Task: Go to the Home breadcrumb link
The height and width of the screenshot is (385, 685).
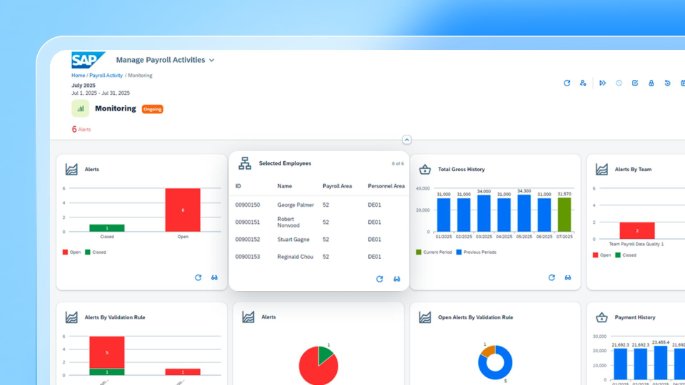Action: (x=78, y=75)
